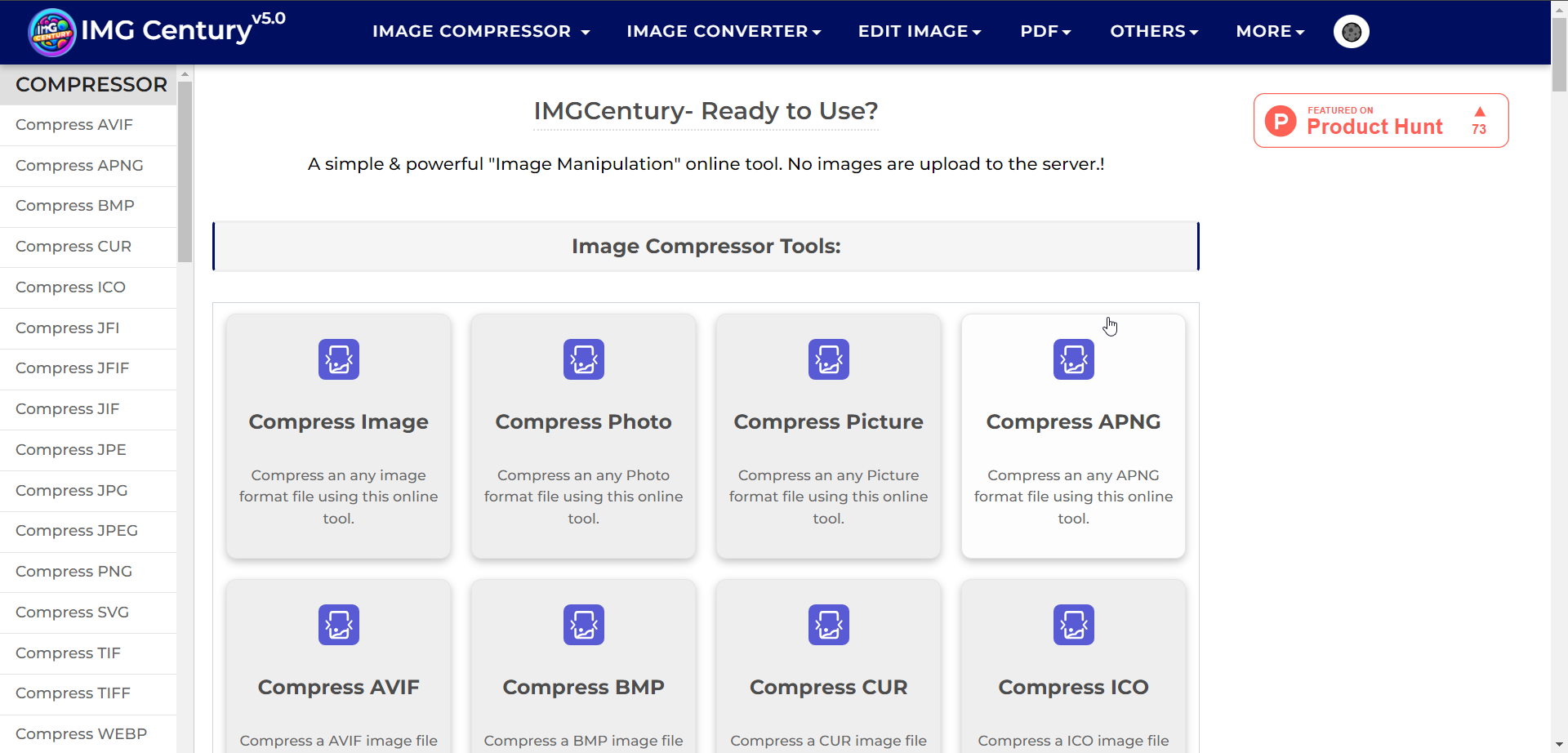Choose Compress JPE in the sidebar
Image resolution: width=1568 pixels, height=753 pixels.
[x=88, y=450]
